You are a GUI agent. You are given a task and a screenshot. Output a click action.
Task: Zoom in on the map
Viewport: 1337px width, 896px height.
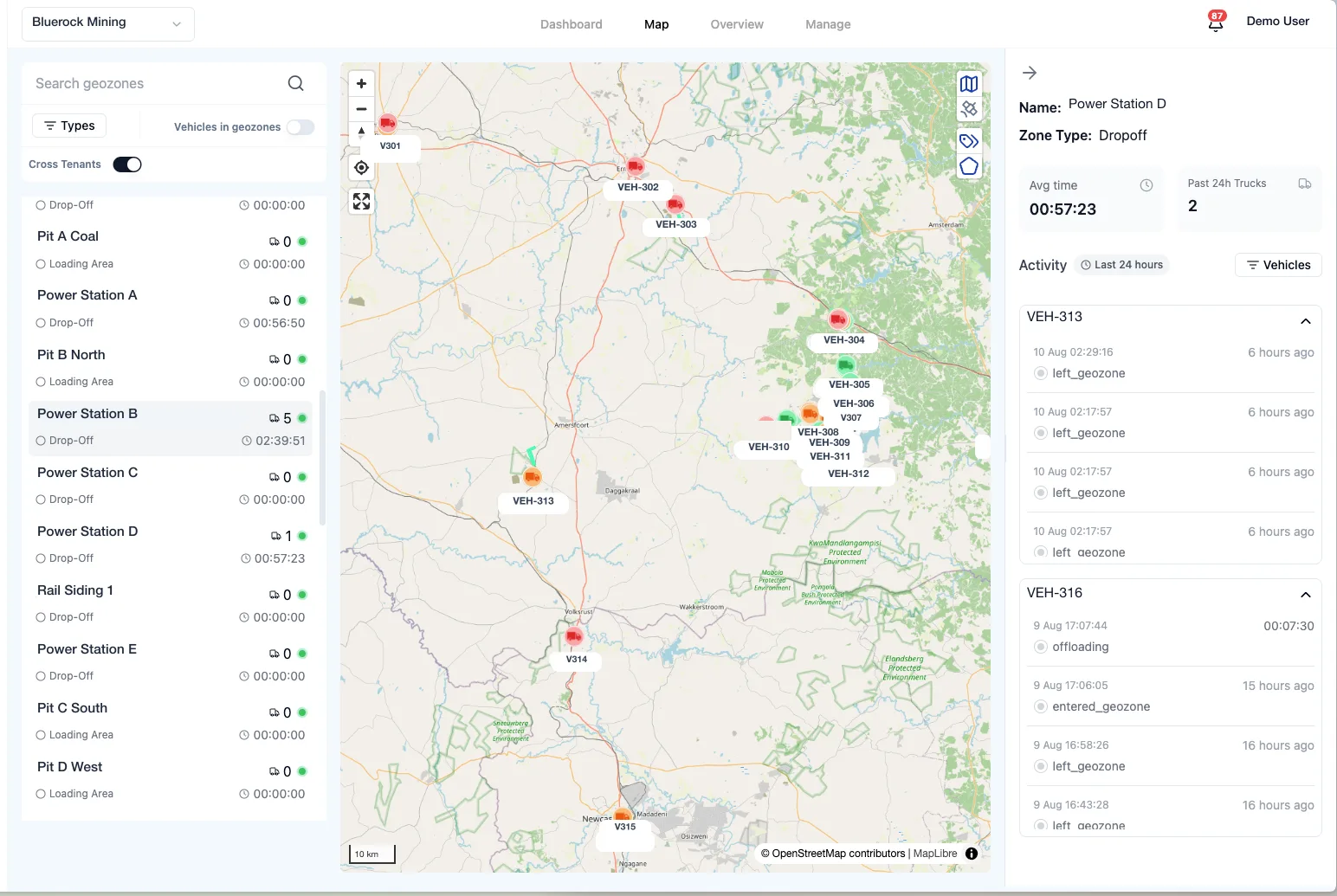pyautogui.click(x=361, y=84)
